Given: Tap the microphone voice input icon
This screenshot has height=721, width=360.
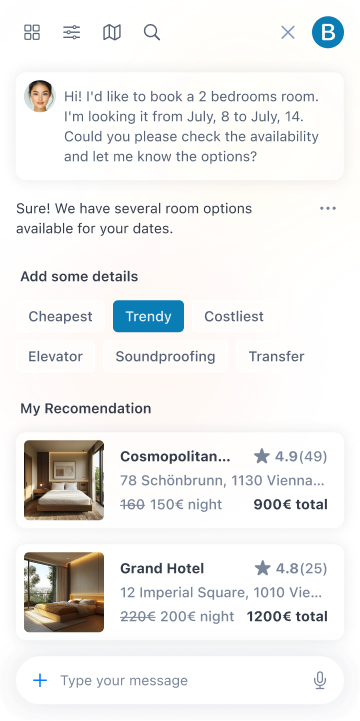Looking at the screenshot, I should [320, 680].
